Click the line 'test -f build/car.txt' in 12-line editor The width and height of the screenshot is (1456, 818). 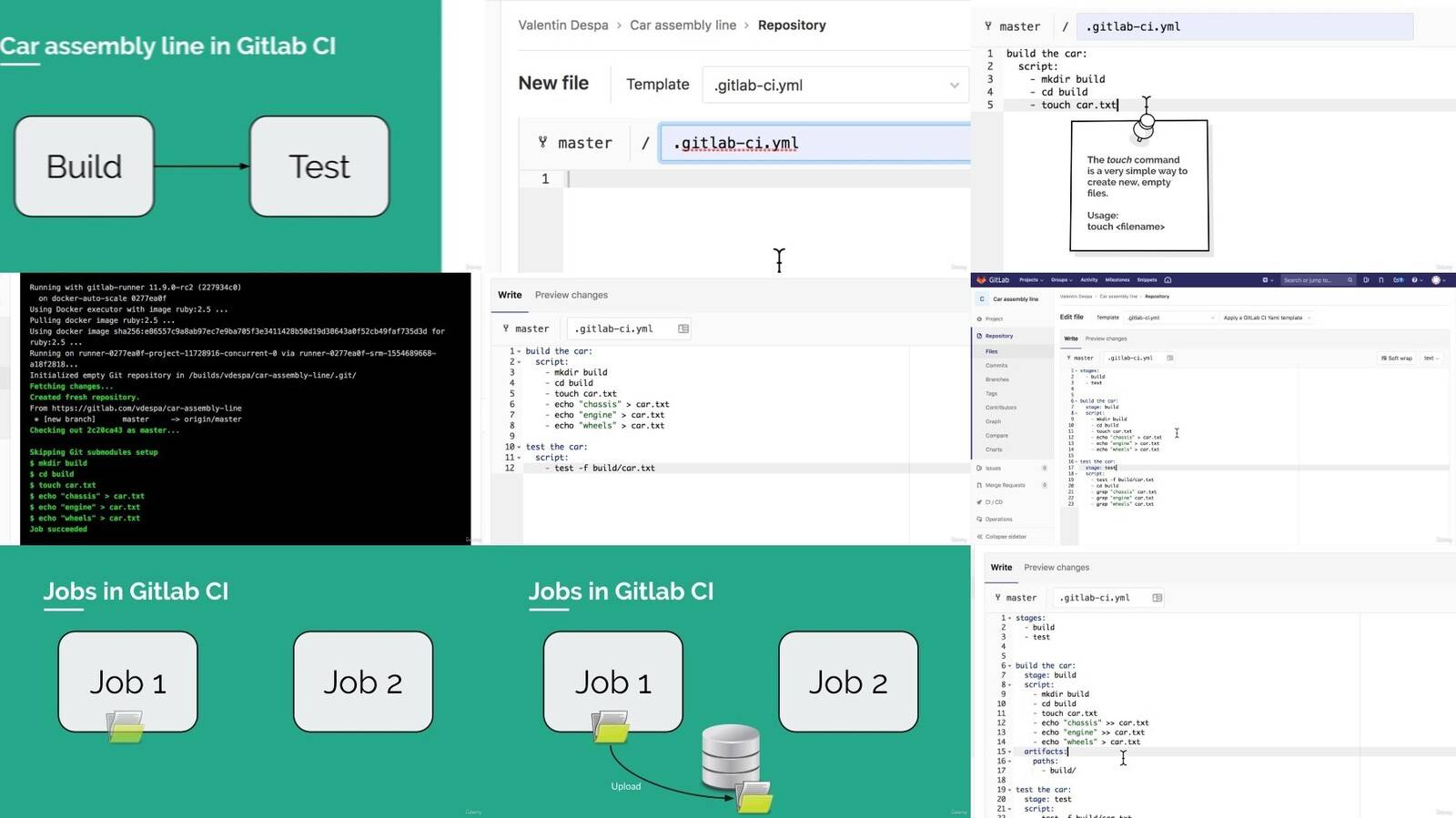(x=604, y=468)
